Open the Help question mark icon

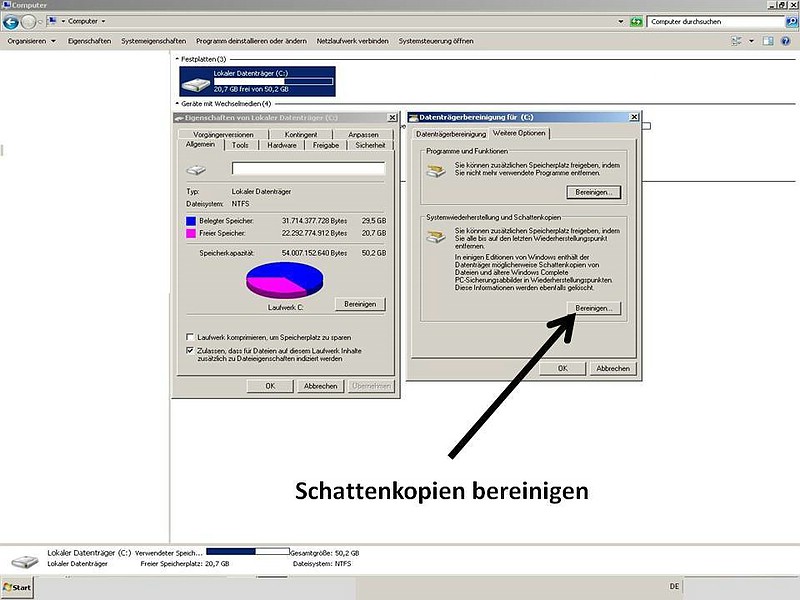786,41
